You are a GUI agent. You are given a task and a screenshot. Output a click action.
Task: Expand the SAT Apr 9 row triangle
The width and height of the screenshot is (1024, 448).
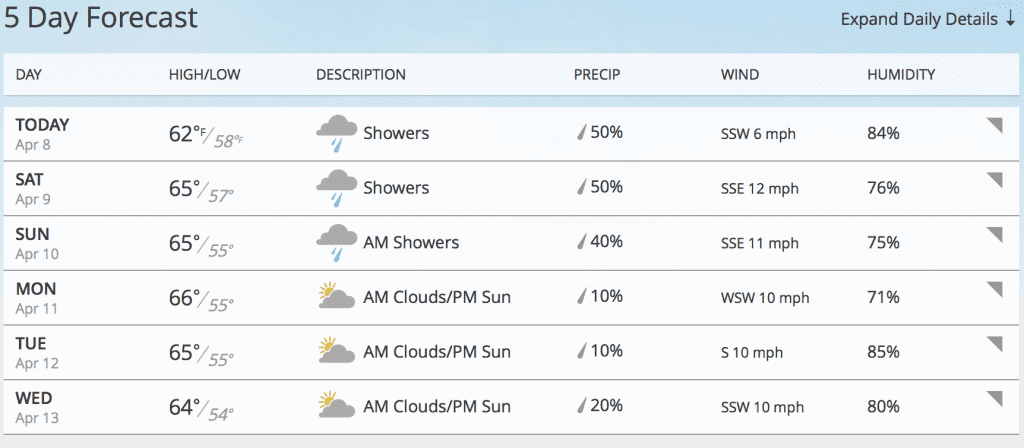coord(994,180)
